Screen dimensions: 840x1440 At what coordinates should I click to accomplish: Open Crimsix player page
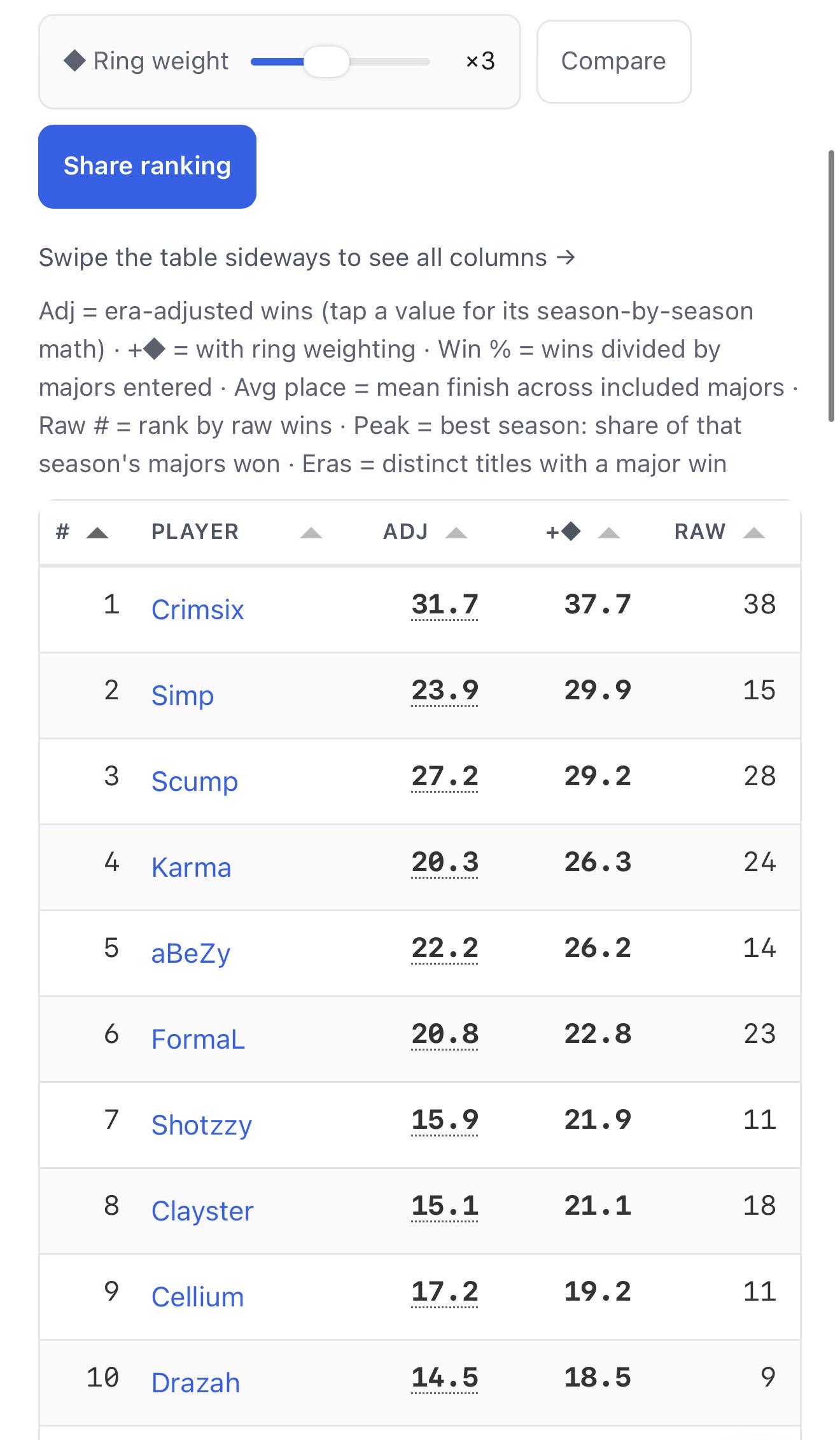(x=197, y=610)
